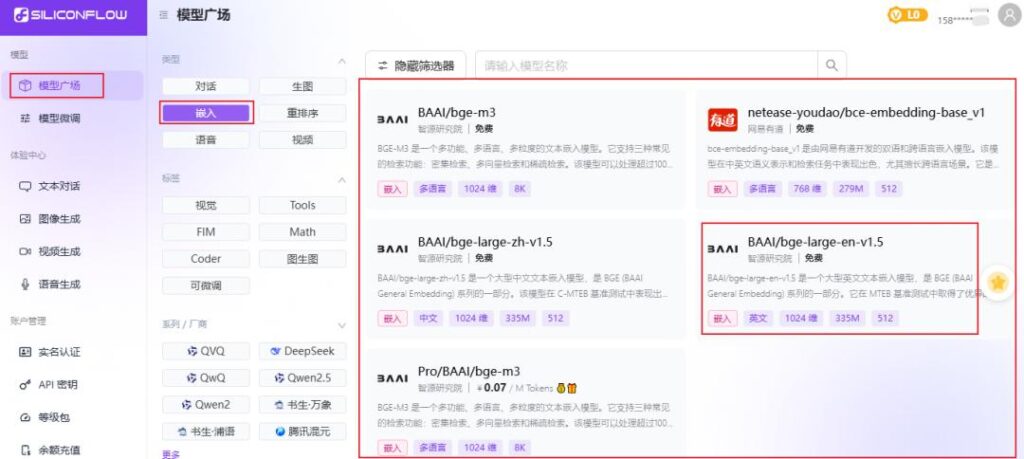Toggle the 对话 type filter
The width and height of the screenshot is (1024, 459).
(x=206, y=87)
